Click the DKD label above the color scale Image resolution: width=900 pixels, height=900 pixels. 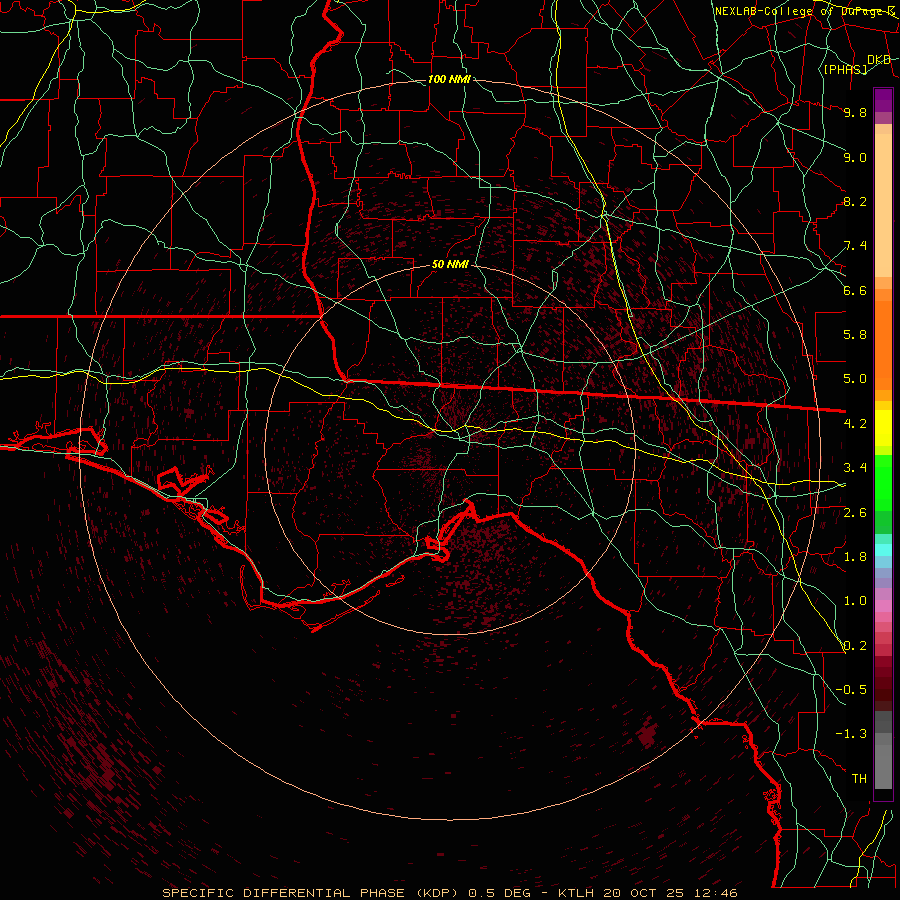pos(879,60)
